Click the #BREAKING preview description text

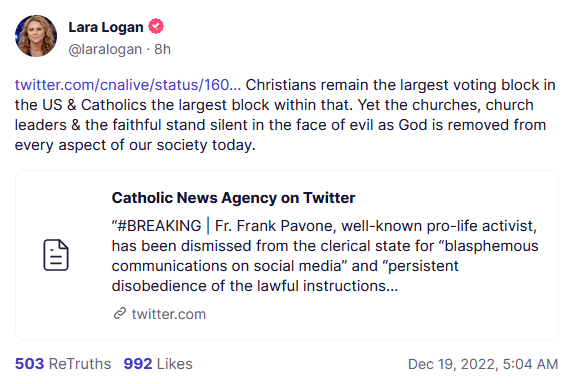[x=325, y=256]
